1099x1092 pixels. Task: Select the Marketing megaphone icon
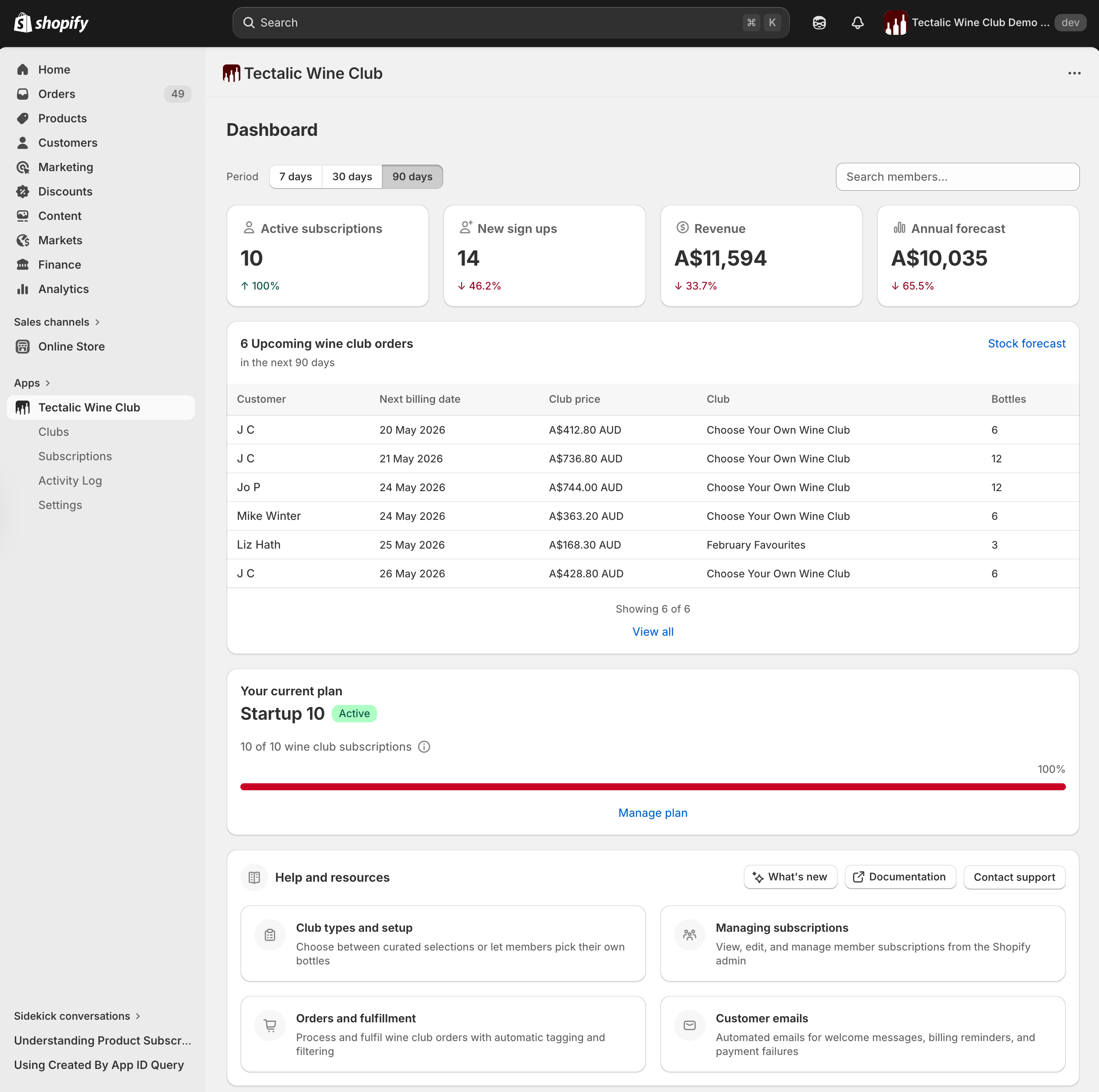pos(23,167)
